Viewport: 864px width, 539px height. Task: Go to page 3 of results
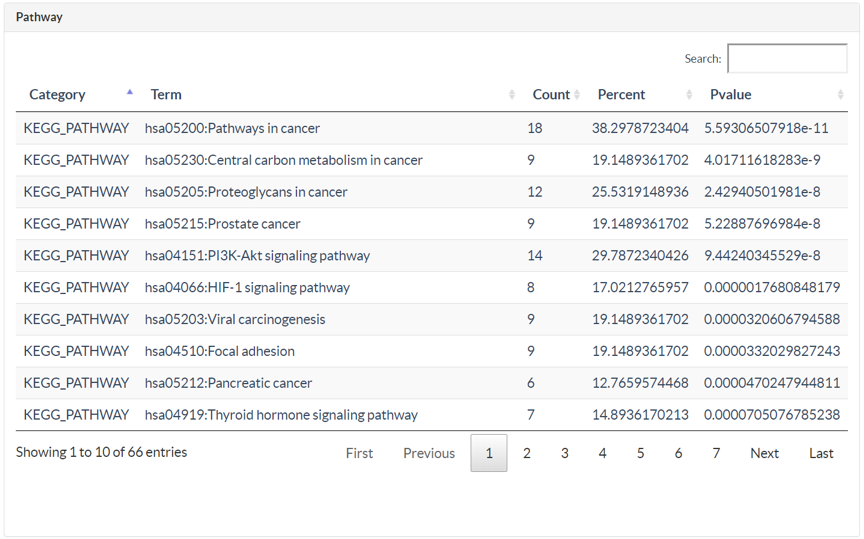(565, 453)
